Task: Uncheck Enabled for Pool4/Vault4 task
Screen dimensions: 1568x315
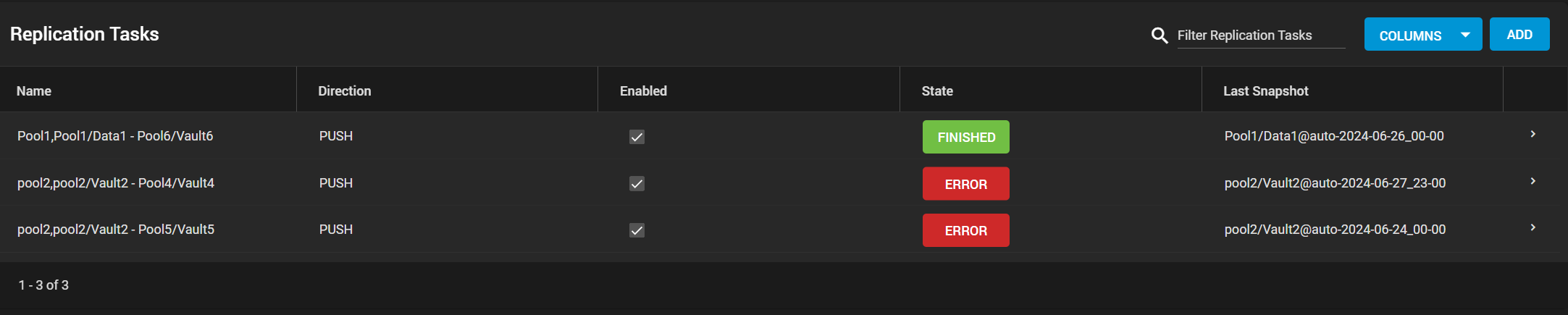Action: pyautogui.click(x=637, y=184)
